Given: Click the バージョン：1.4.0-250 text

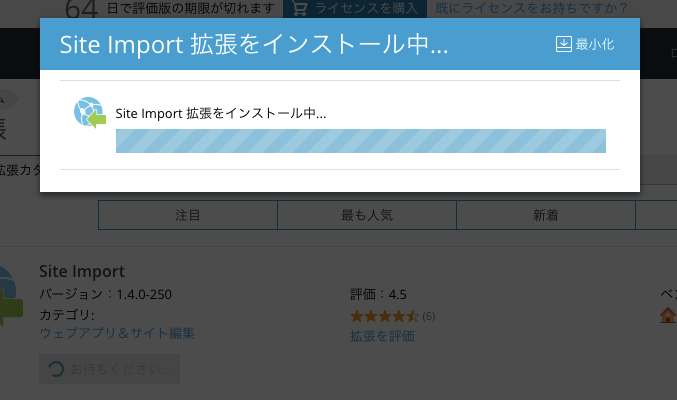Looking at the screenshot, I should tap(105, 294).
